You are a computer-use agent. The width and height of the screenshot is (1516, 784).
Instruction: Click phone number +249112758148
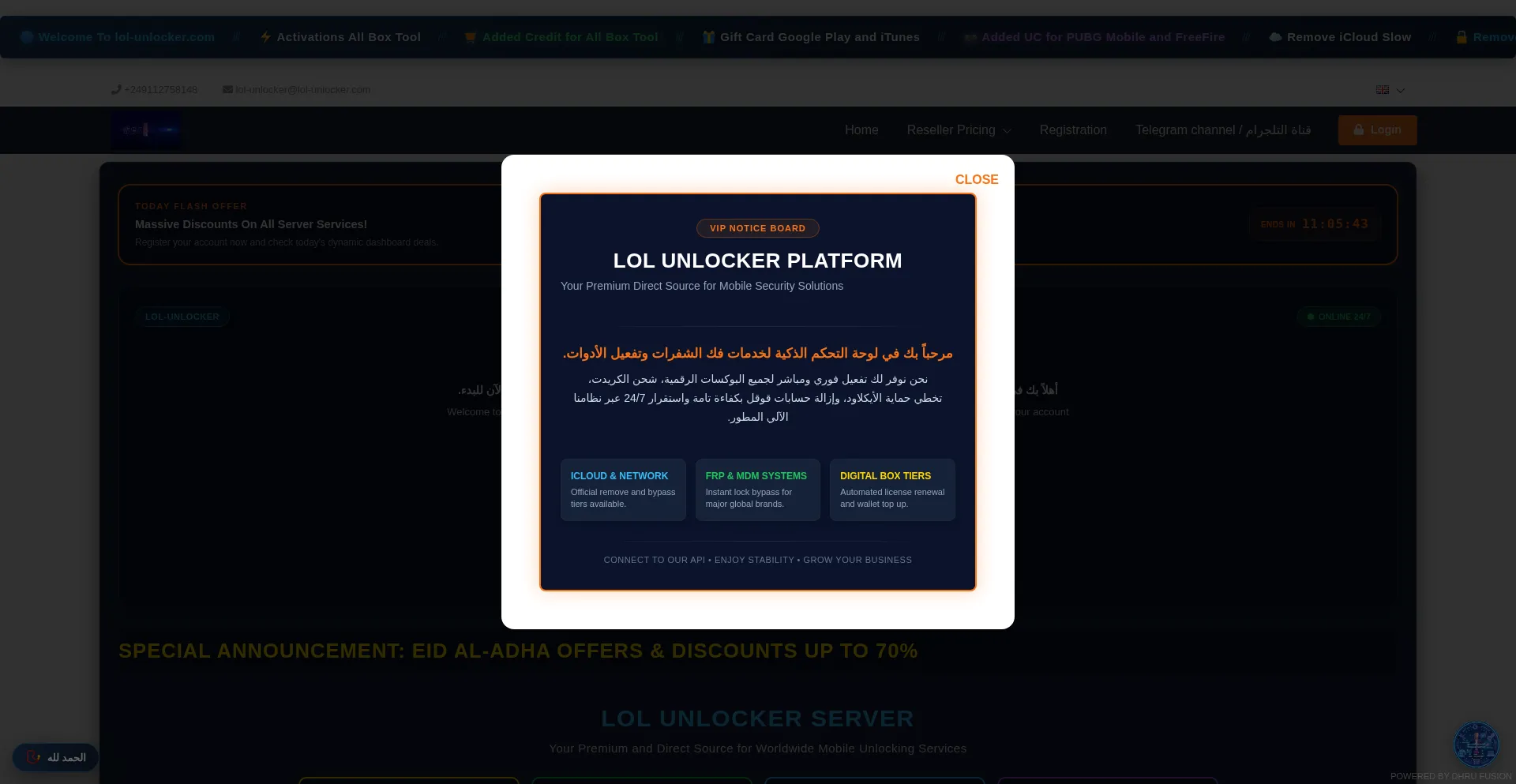tap(160, 90)
